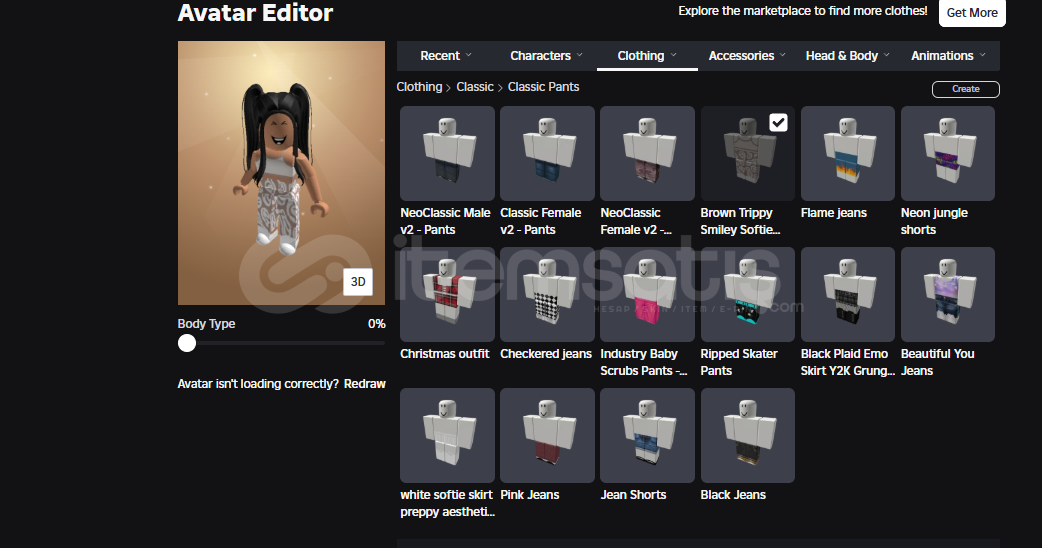Click the Jean Shorts label text
The width and height of the screenshot is (1042, 548).
click(x=633, y=495)
